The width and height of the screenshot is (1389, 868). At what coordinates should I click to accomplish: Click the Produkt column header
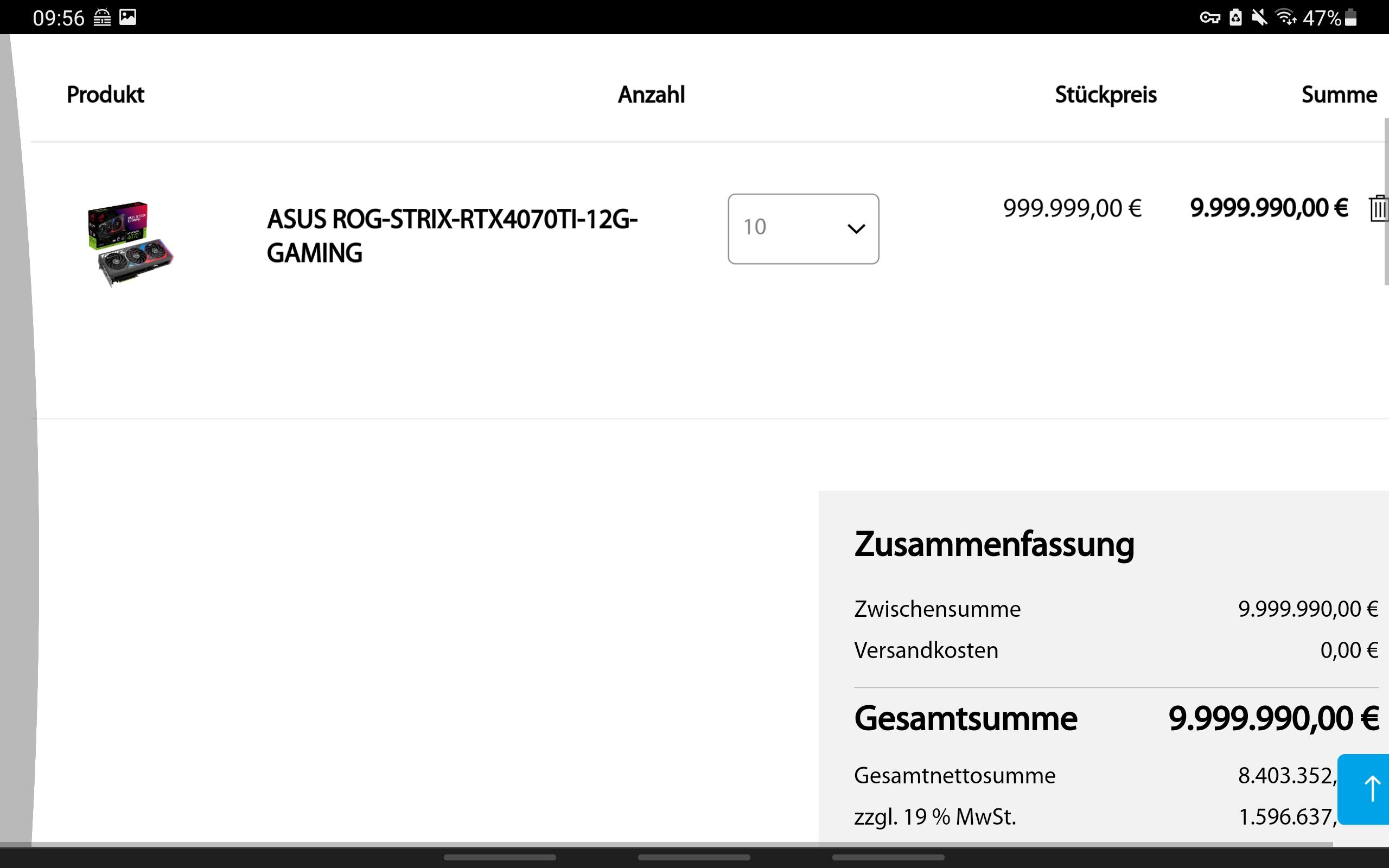pos(106,95)
